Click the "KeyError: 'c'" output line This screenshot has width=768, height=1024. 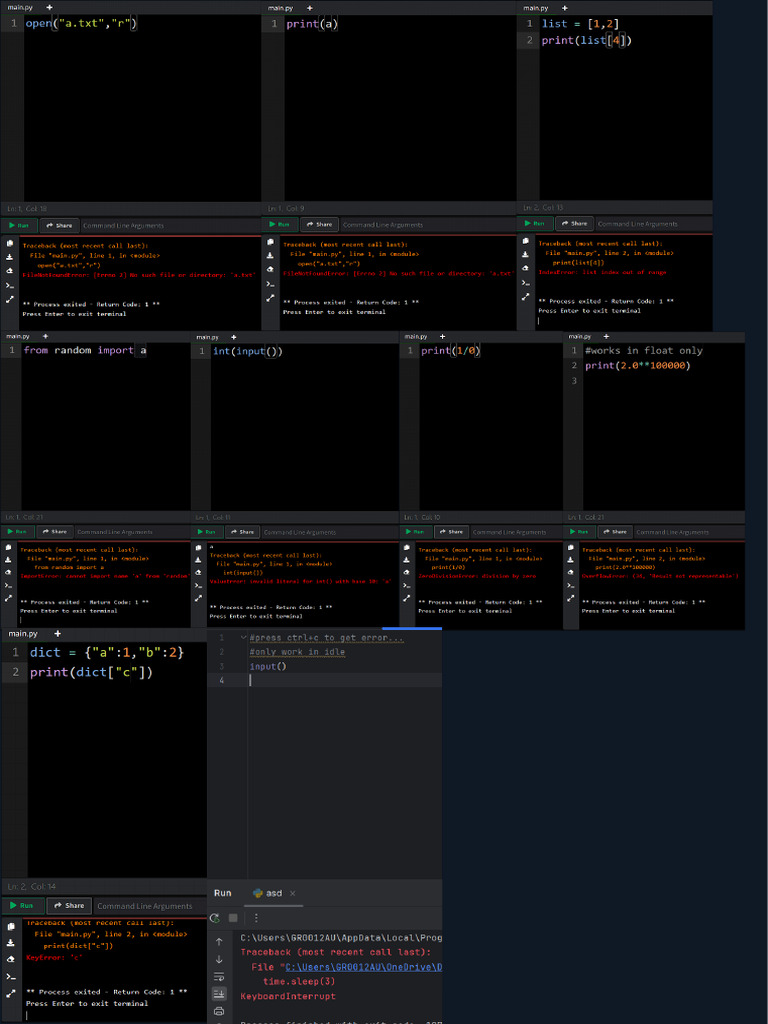(x=54, y=957)
